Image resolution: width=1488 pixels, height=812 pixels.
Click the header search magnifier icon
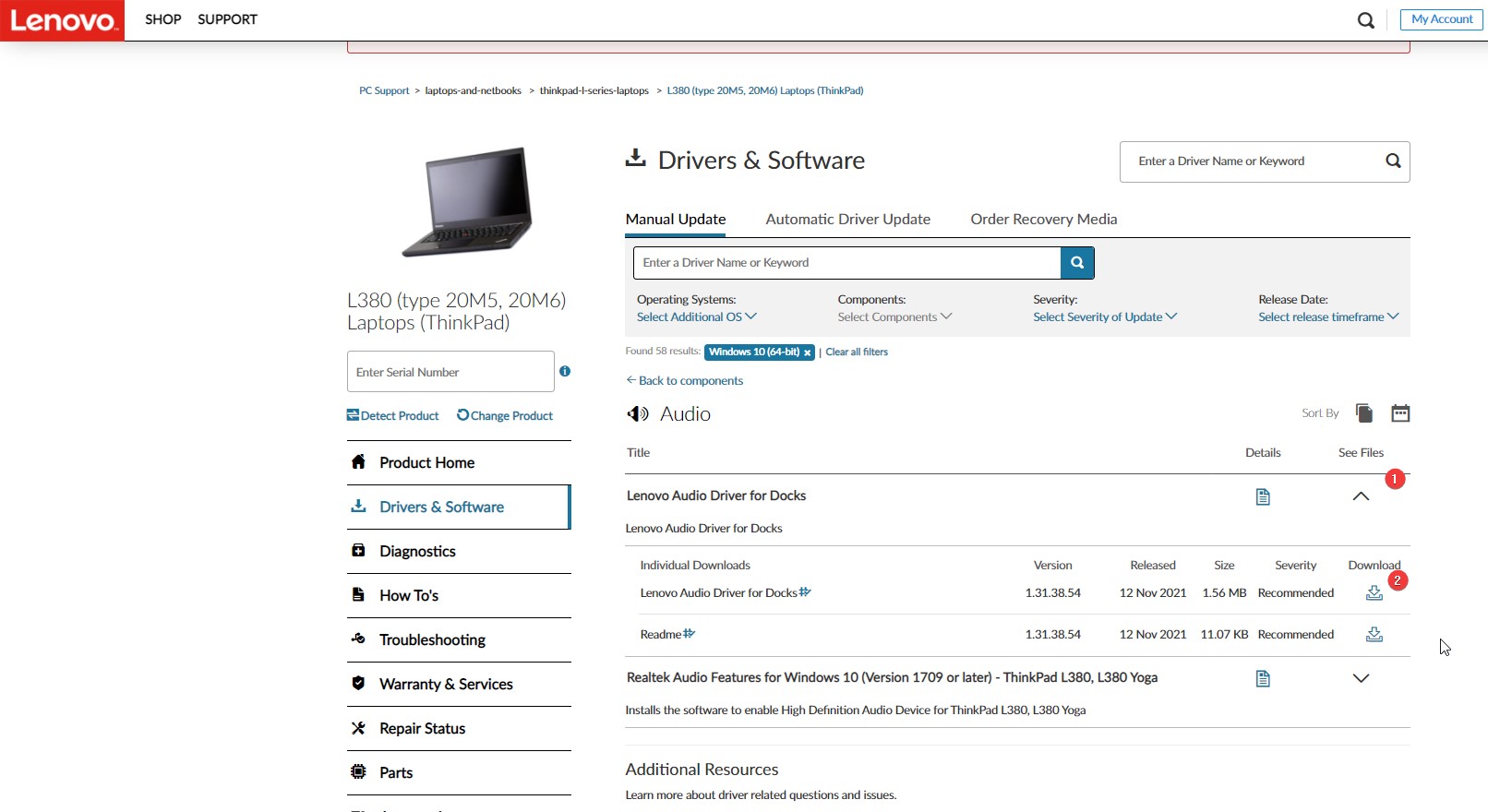tap(1366, 20)
